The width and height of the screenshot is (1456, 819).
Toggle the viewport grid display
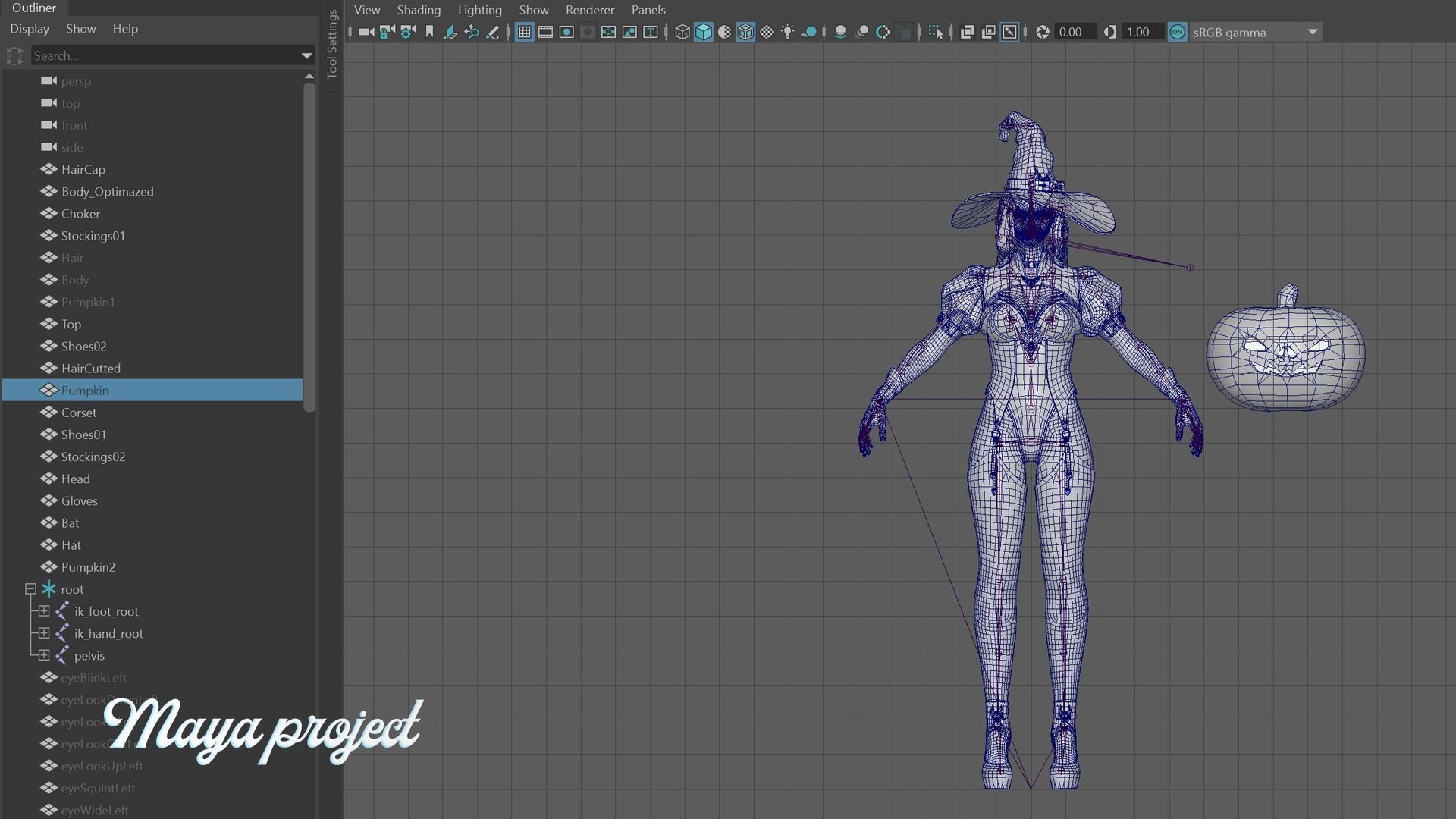pyautogui.click(x=524, y=32)
